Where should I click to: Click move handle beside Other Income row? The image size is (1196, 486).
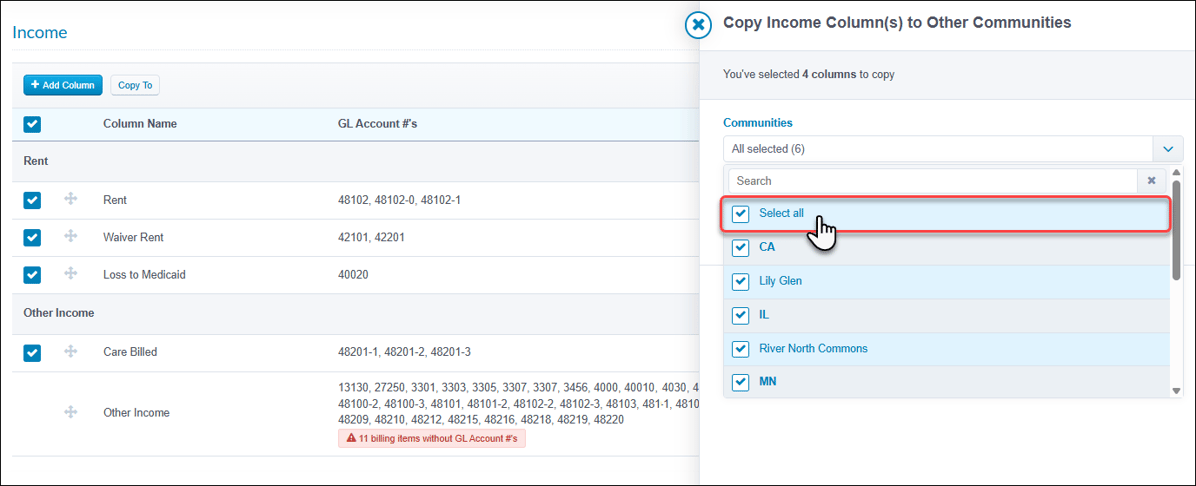[71, 412]
